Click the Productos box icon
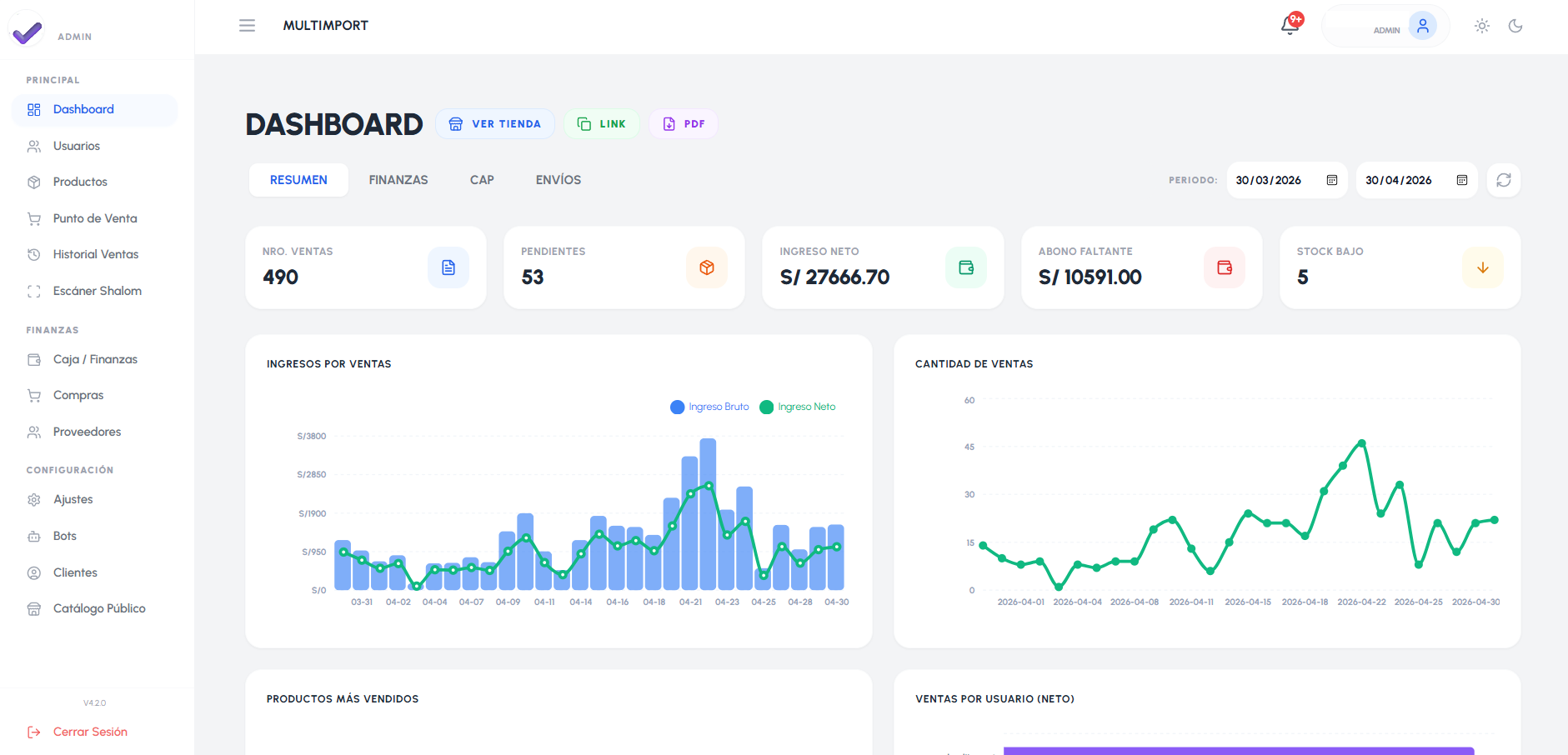This screenshot has height=755, width=1568. tap(34, 182)
